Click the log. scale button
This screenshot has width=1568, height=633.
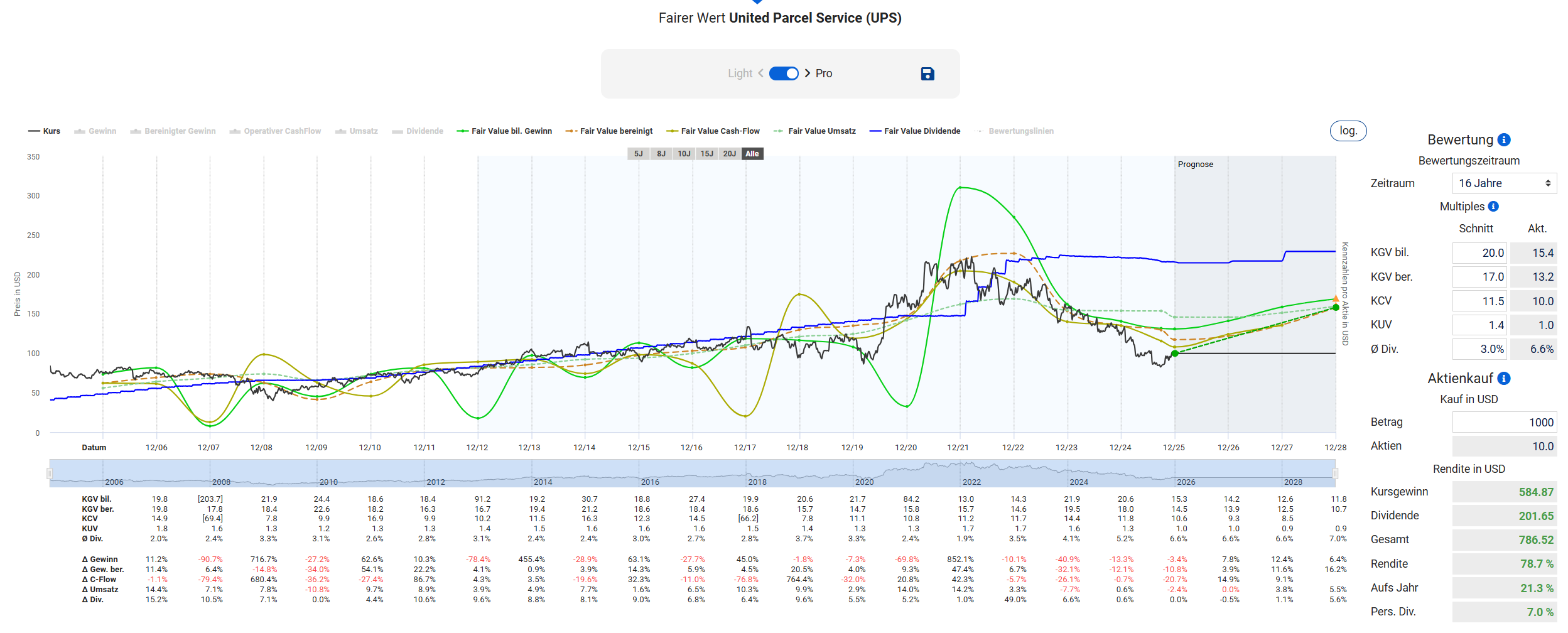pos(1348,131)
